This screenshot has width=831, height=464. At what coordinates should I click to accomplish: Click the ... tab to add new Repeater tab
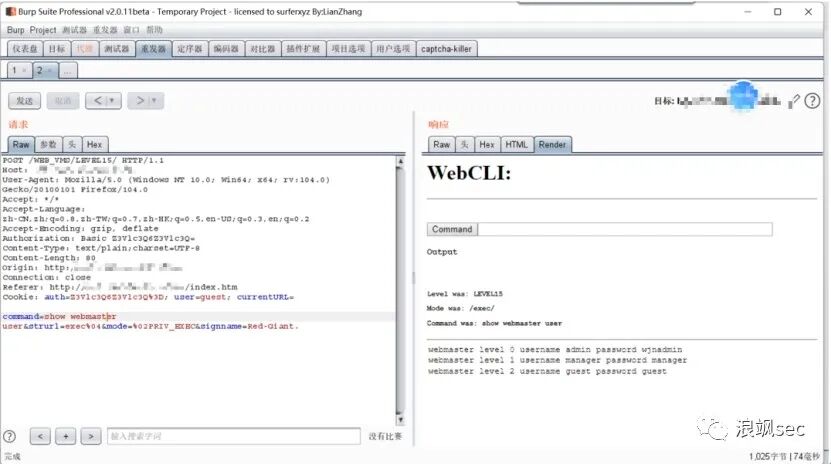pyautogui.click(x=68, y=70)
